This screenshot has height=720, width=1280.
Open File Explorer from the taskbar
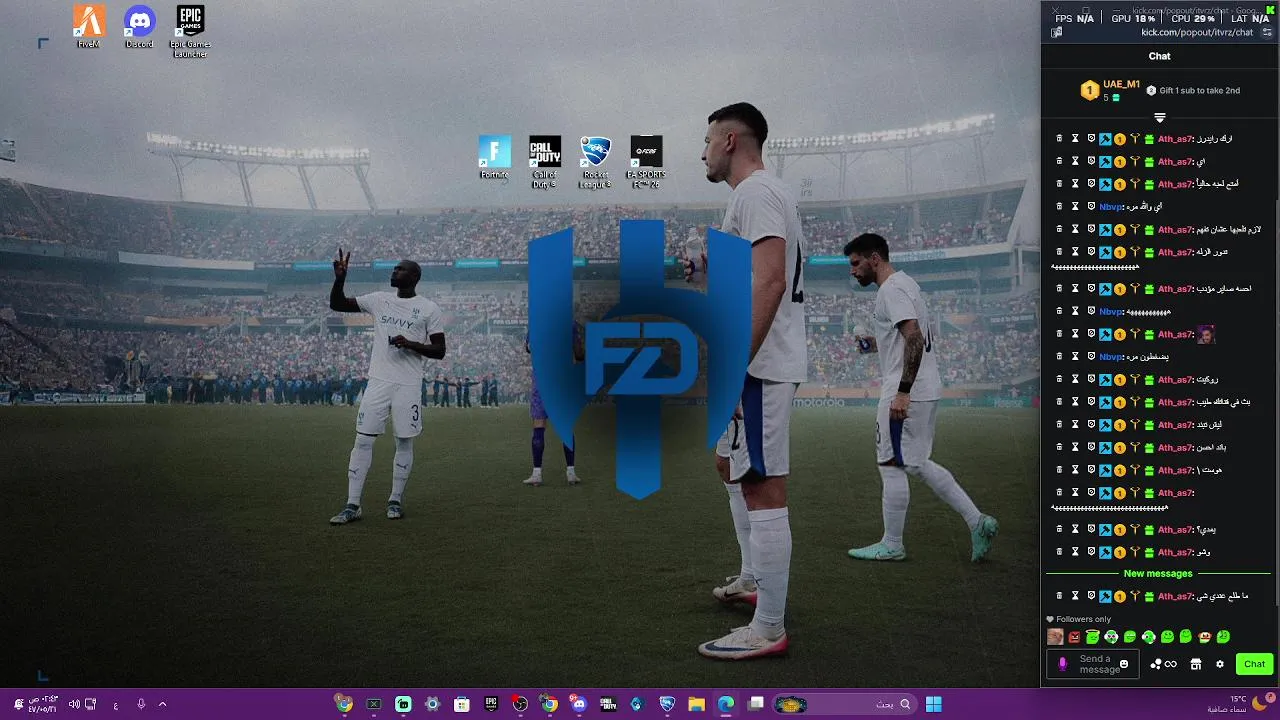pyautogui.click(x=696, y=704)
